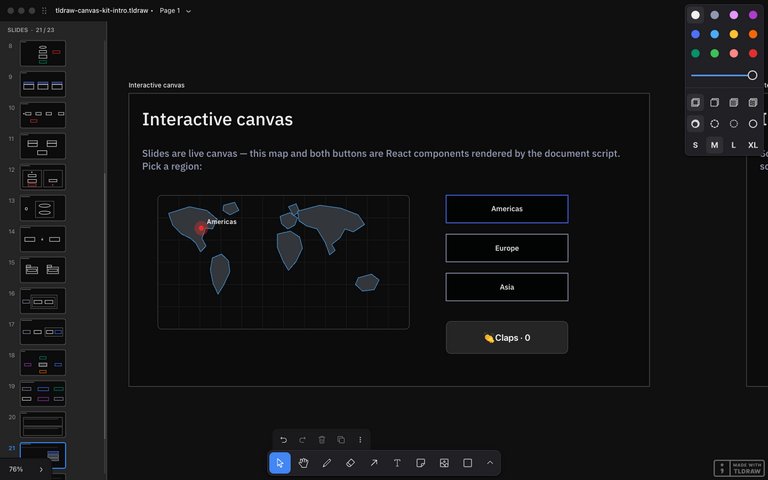The image size is (768, 480).
Task: Set fill style to semi
Action: [715, 102]
